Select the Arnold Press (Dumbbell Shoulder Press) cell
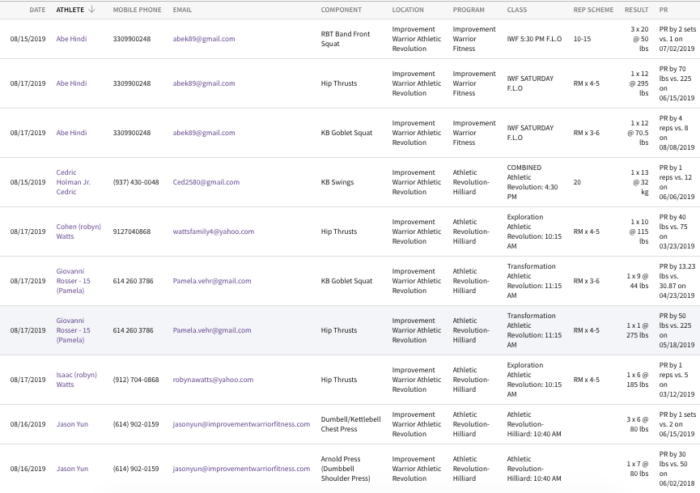700x493 pixels. 346,469
